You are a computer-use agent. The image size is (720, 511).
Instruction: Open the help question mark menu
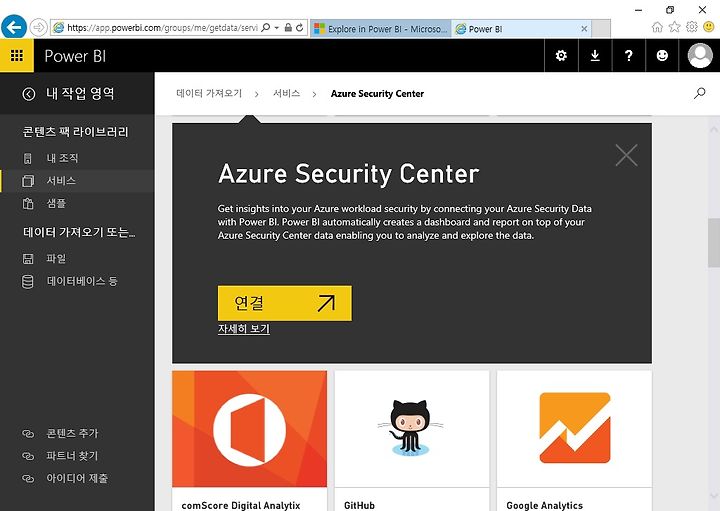tap(629, 56)
